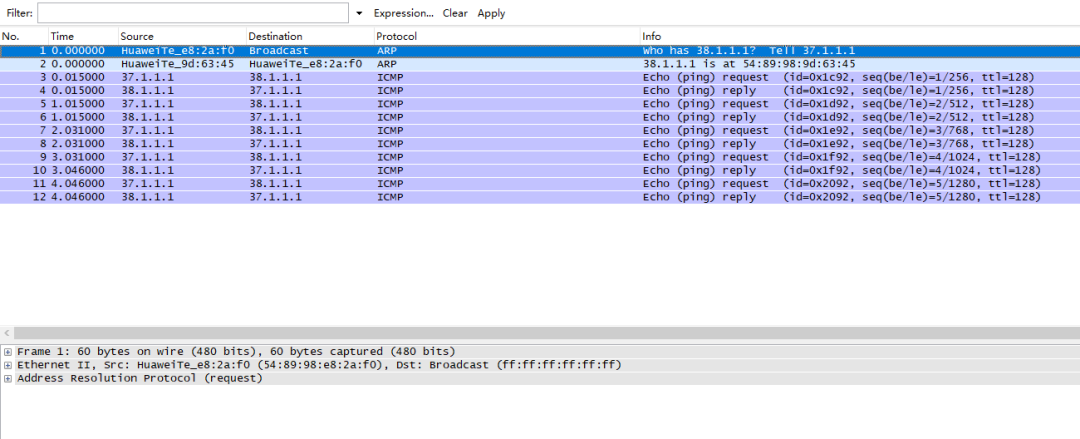This screenshot has width=1080, height=439.
Task: Select packet 11 echo request id=0x2092
Action: point(540,184)
